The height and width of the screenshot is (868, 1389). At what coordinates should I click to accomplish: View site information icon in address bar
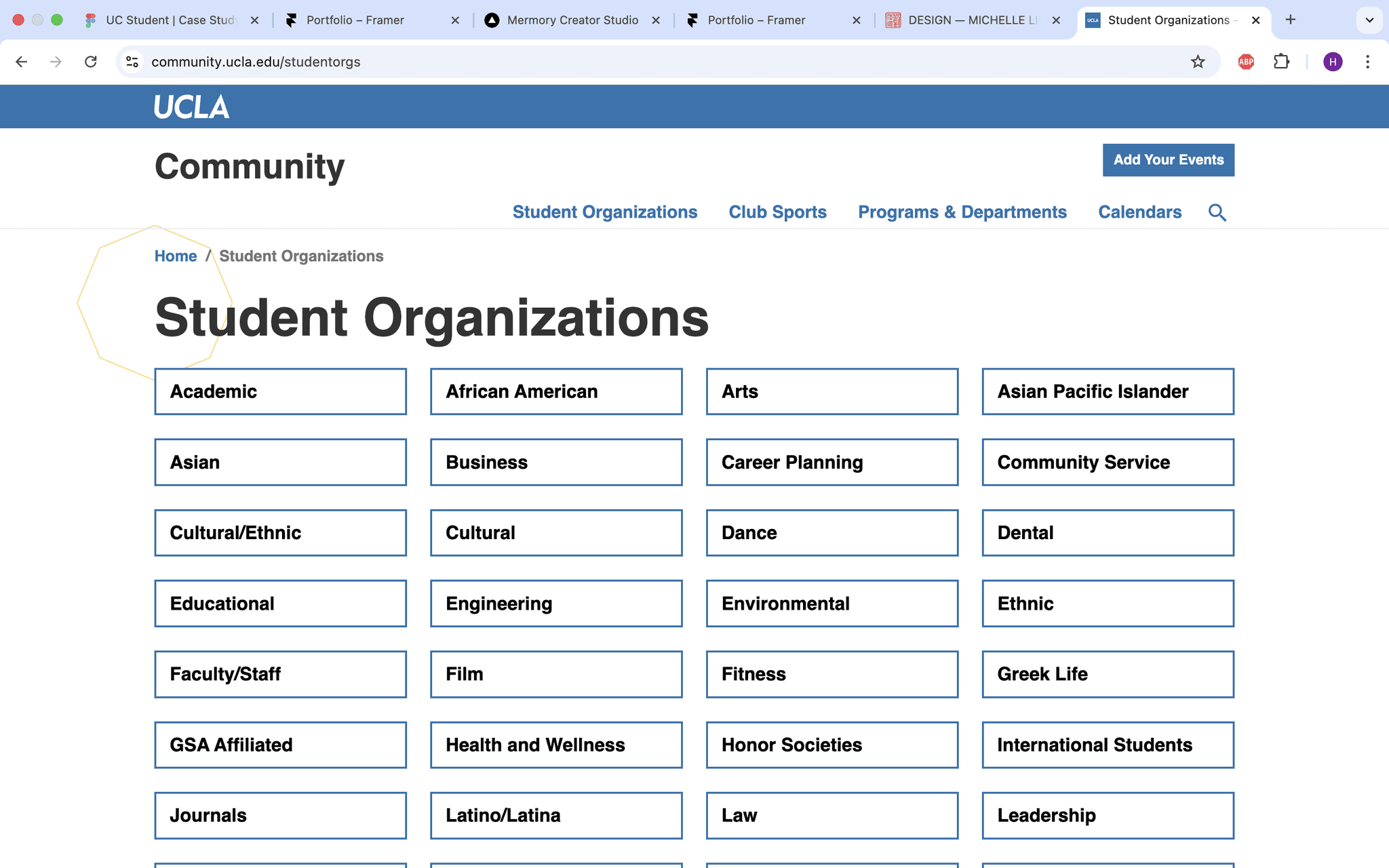tap(132, 62)
